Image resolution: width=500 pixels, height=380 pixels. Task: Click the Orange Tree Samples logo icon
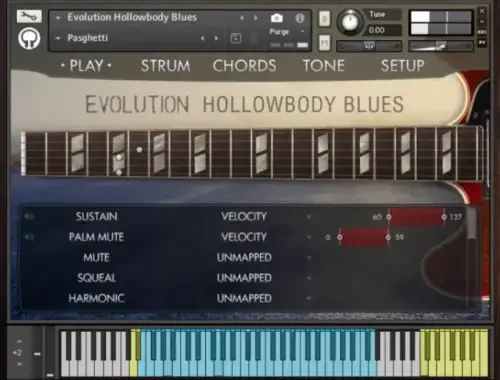click(x=29, y=38)
